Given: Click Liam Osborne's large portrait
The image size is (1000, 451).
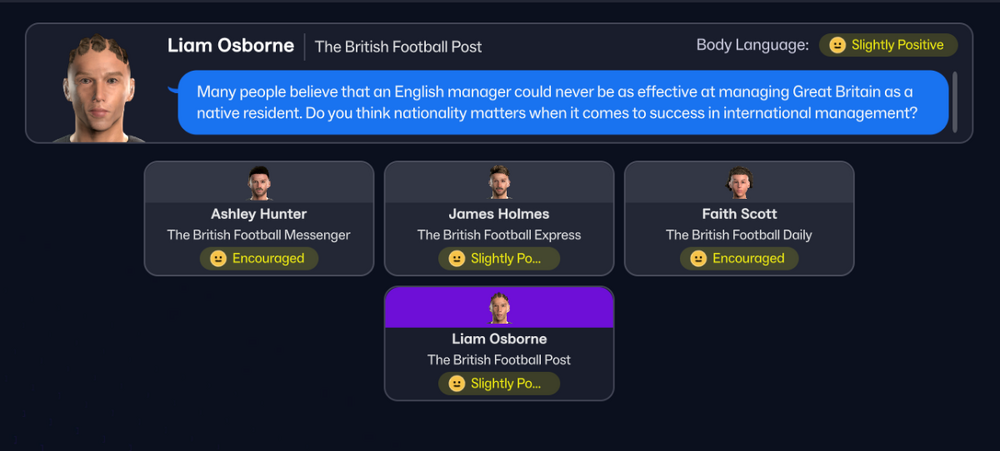Looking at the screenshot, I should (x=99, y=88).
